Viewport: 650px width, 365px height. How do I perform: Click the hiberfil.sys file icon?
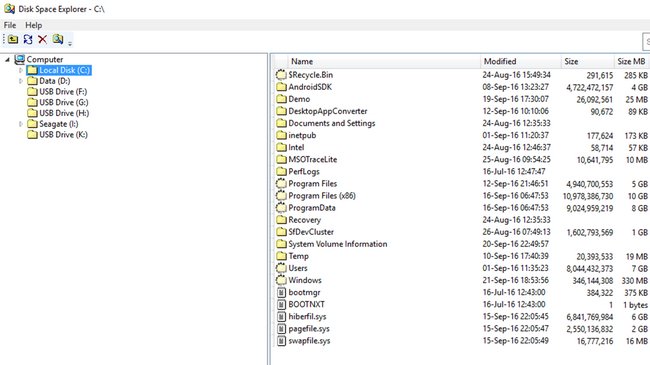click(281, 316)
